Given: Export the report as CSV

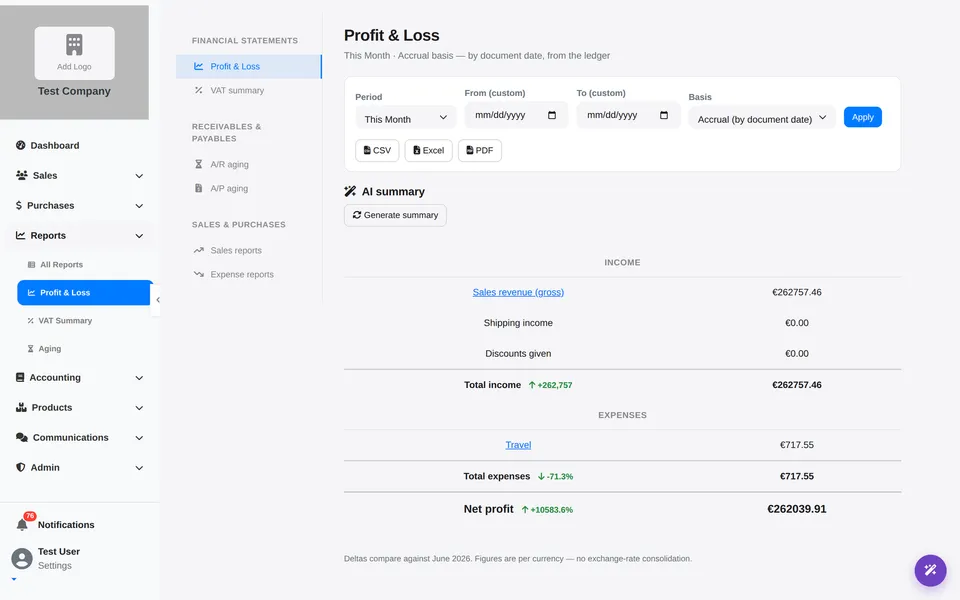Looking at the screenshot, I should point(377,150).
